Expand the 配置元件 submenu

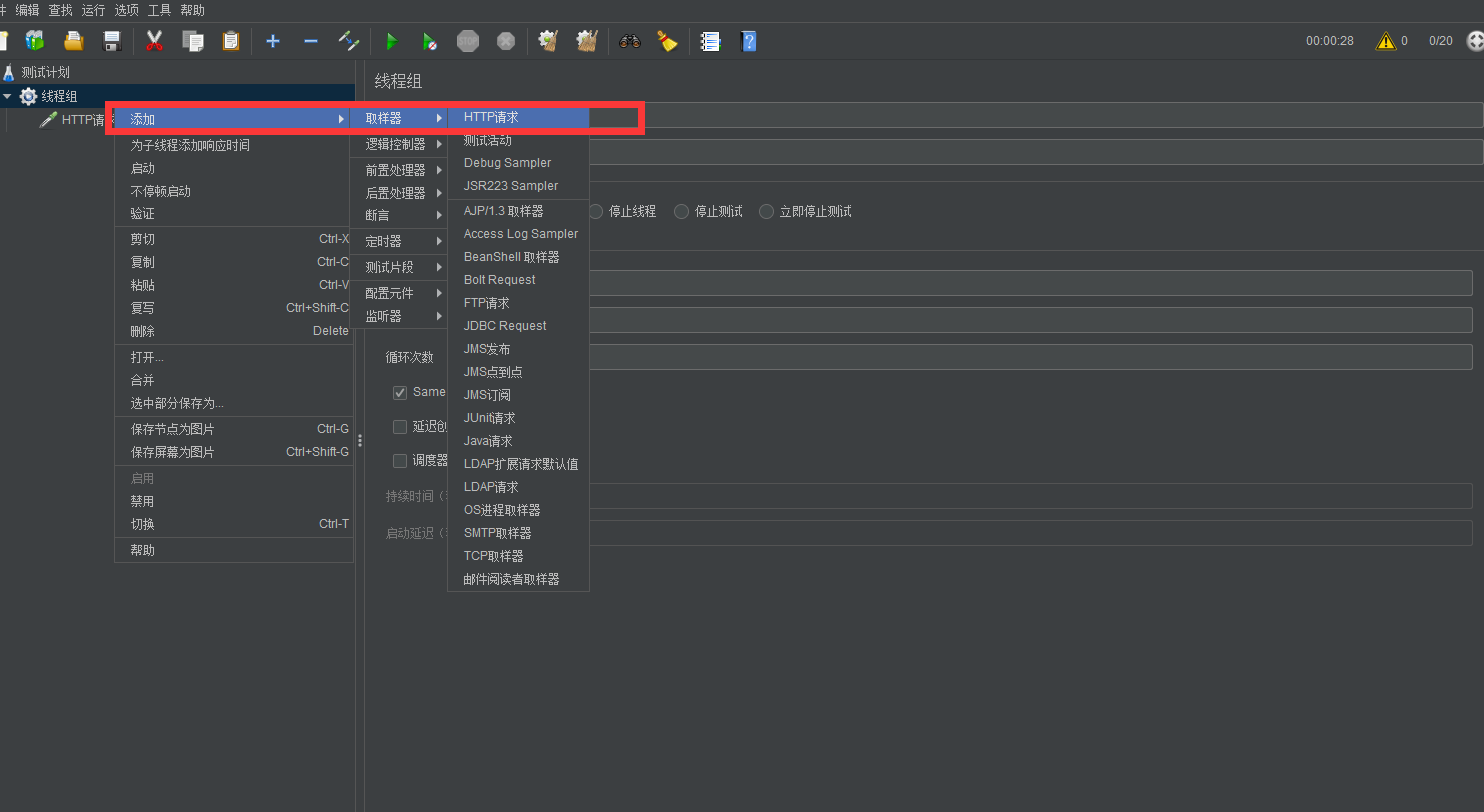(399, 293)
